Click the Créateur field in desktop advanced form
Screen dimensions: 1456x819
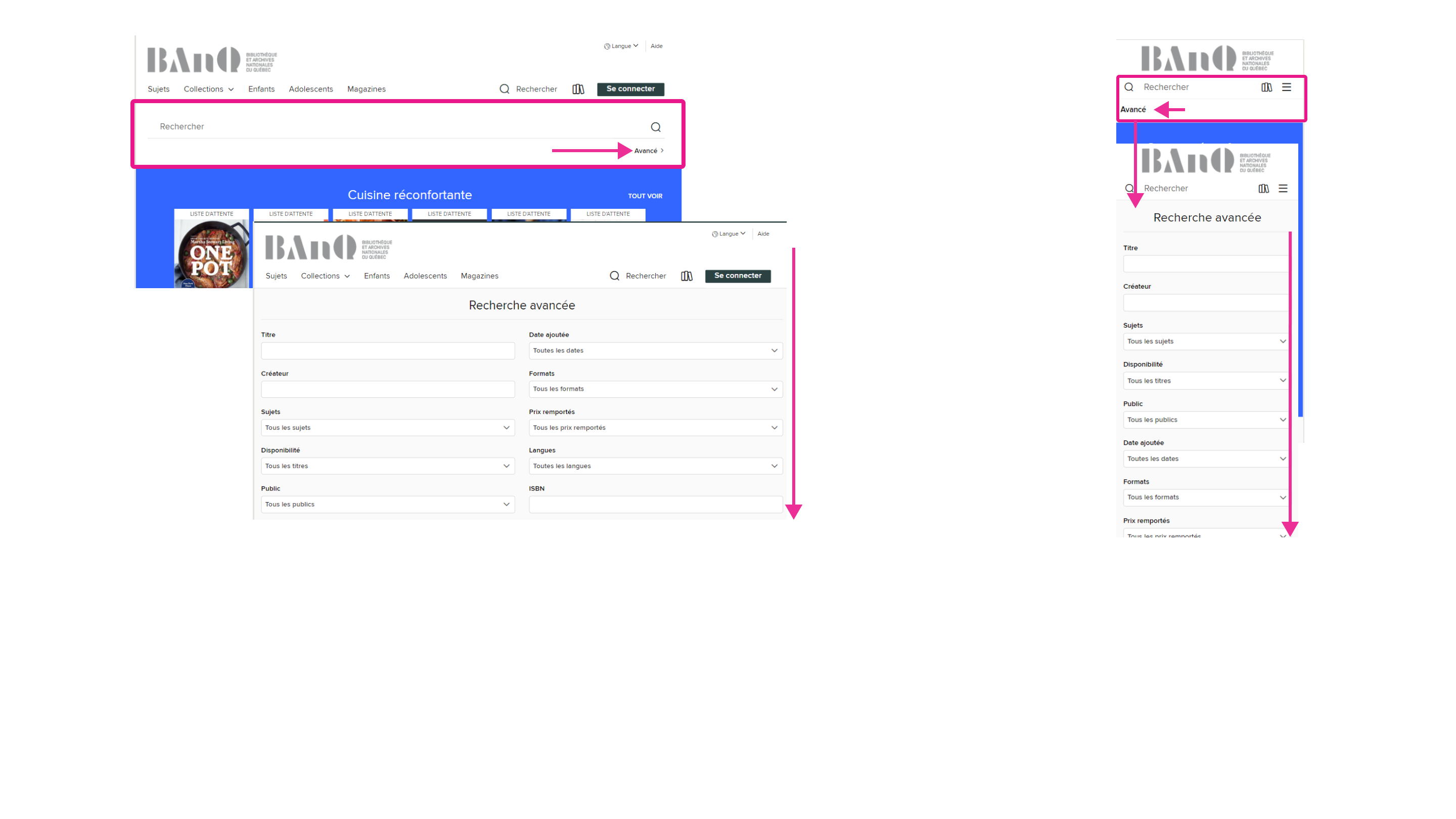tap(388, 389)
